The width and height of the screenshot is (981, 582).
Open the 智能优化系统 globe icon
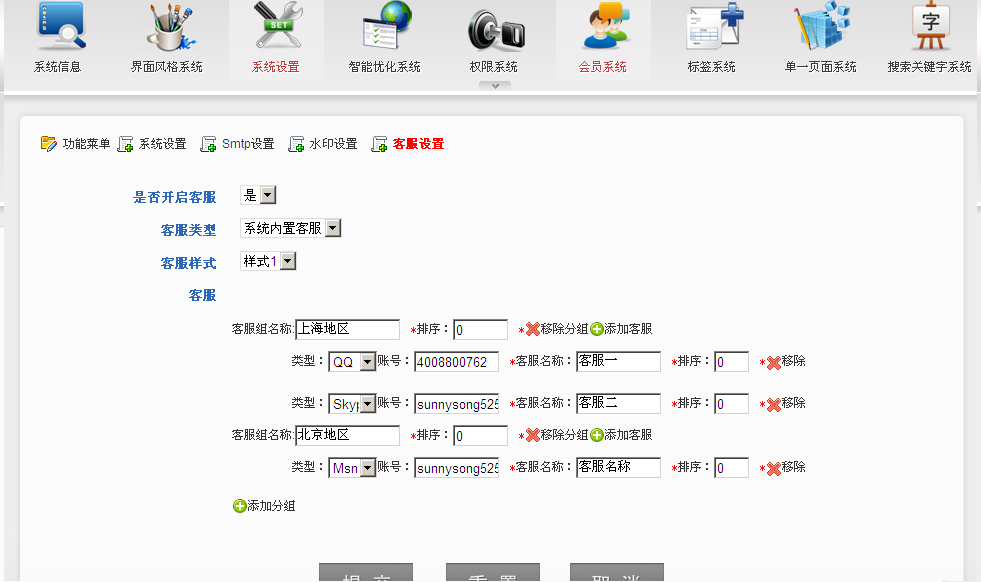385,28
